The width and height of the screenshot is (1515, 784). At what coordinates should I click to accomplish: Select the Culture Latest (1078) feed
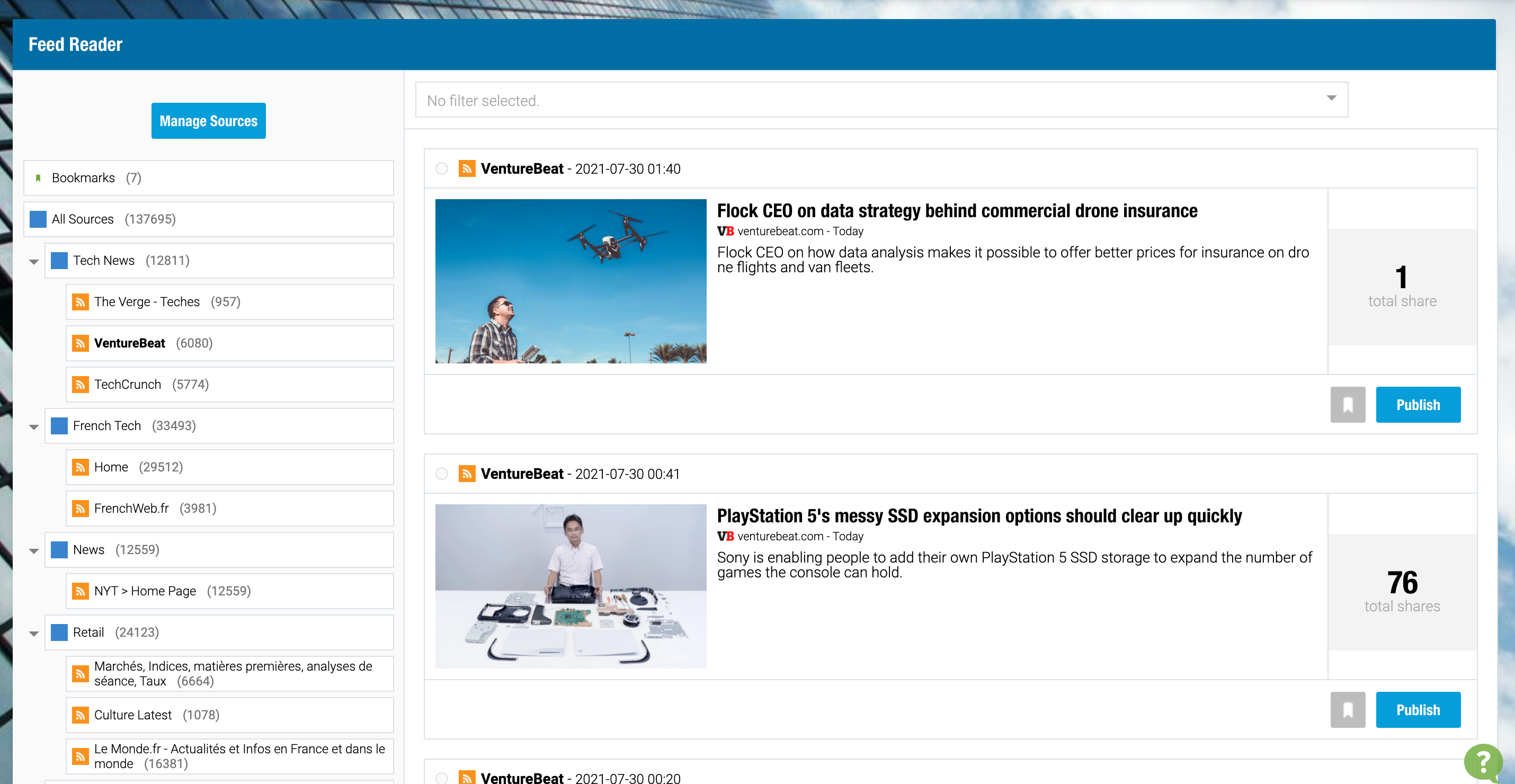click(x=229, y=715)
